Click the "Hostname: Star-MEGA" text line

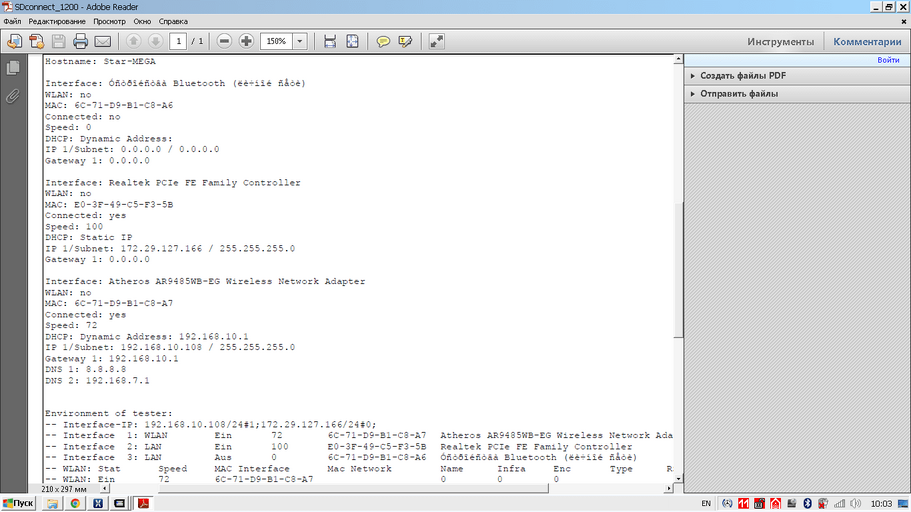[100, 61]
